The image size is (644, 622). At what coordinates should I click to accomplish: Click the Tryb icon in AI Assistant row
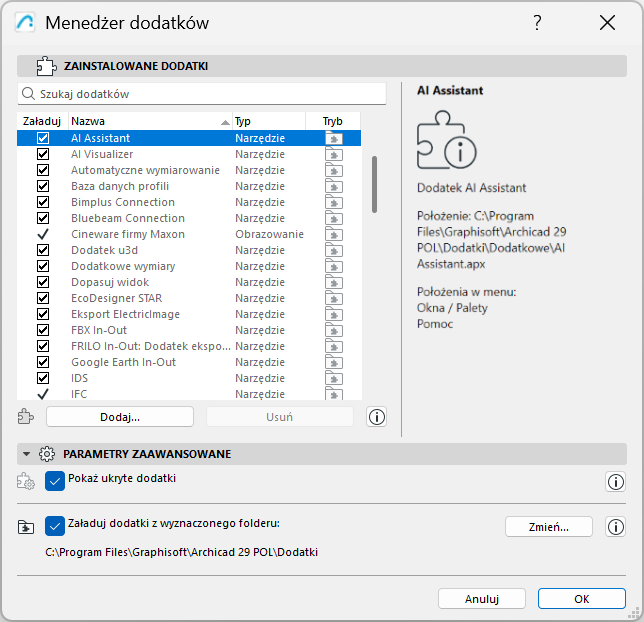click(334, 138)
